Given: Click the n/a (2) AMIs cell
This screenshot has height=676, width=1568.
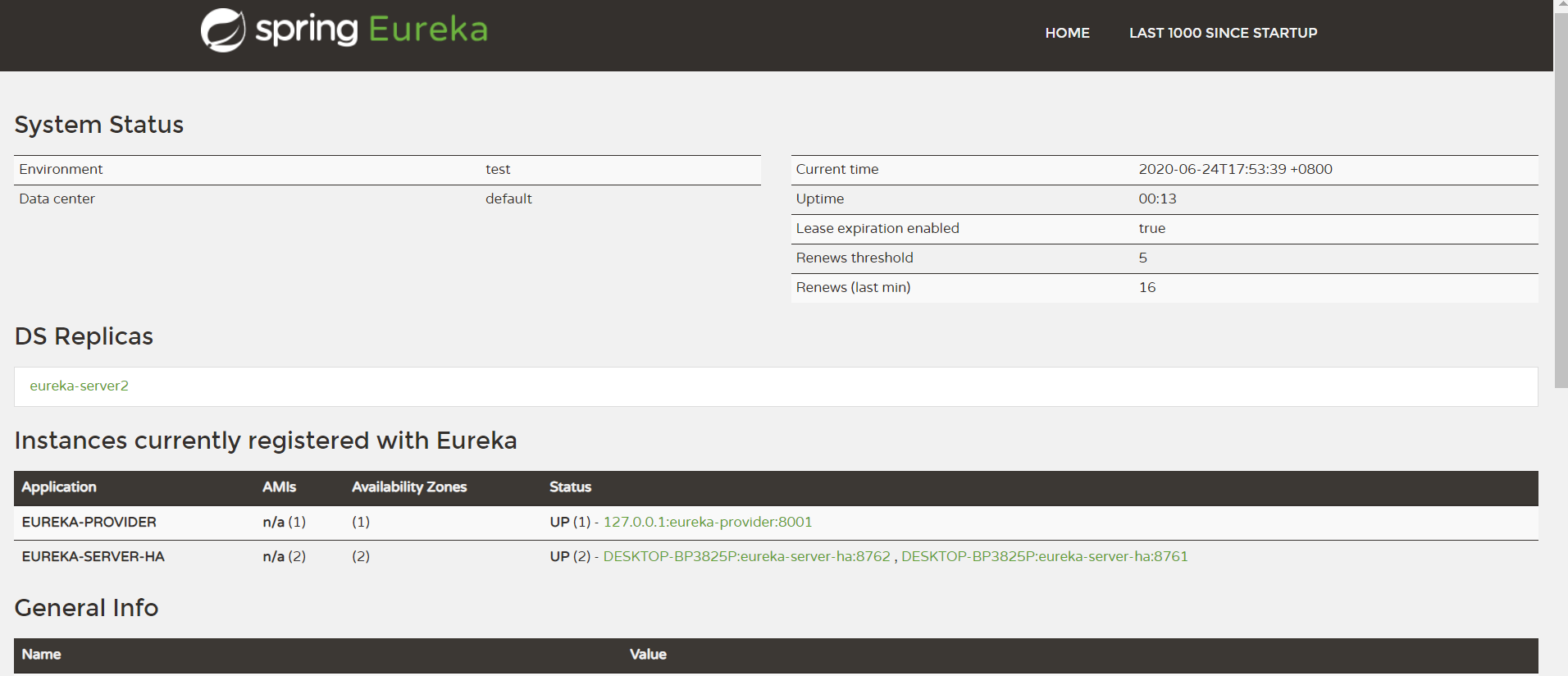Looking at the screenshot, I should [x=285, y=556].
